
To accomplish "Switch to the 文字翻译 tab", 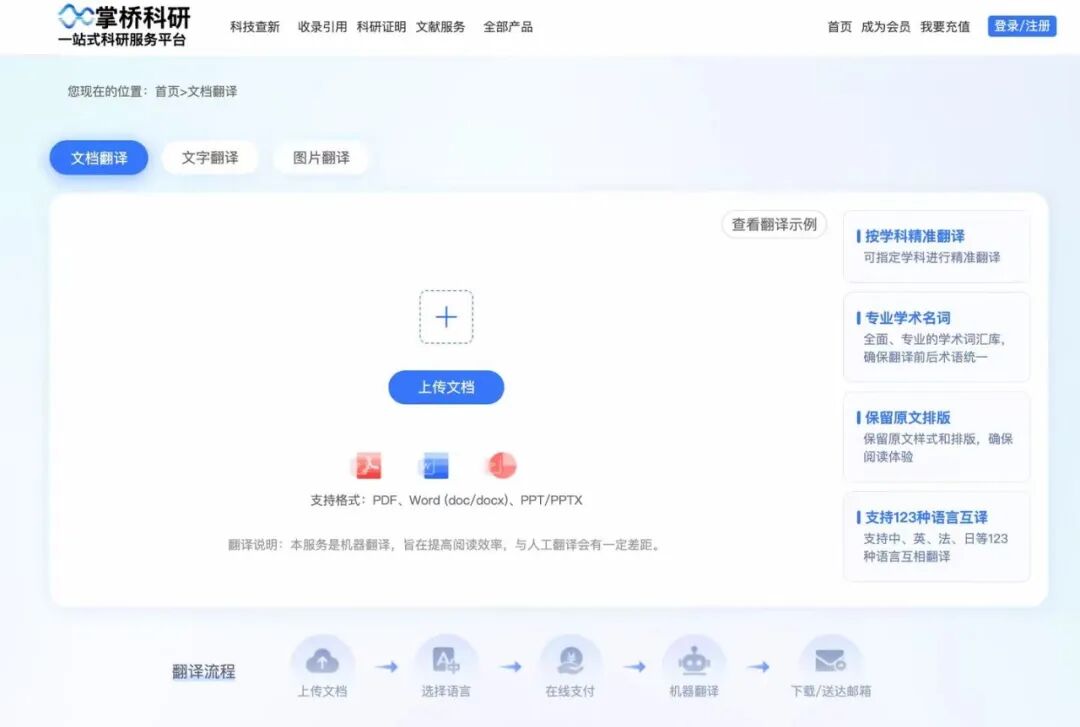I will (209, 157).
